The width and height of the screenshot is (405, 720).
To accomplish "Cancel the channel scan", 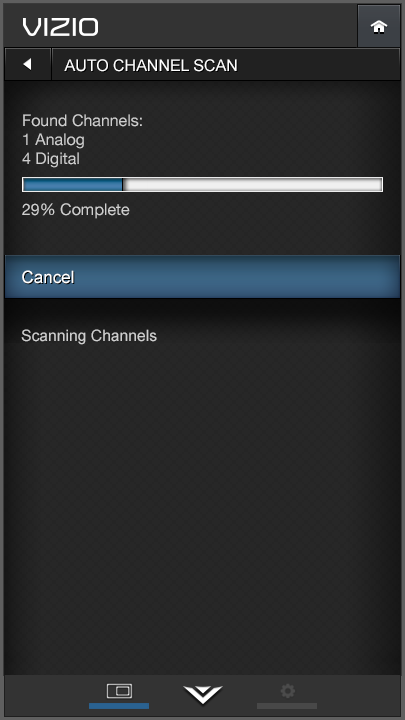I will point(202,277).
